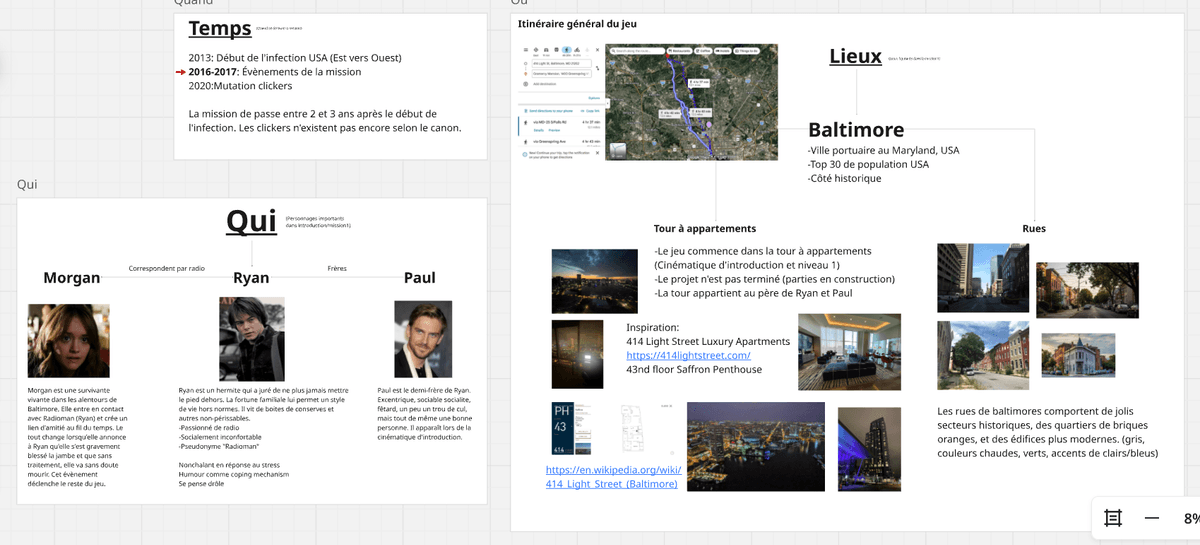Zoom out with the minus button

(1152, 518)
